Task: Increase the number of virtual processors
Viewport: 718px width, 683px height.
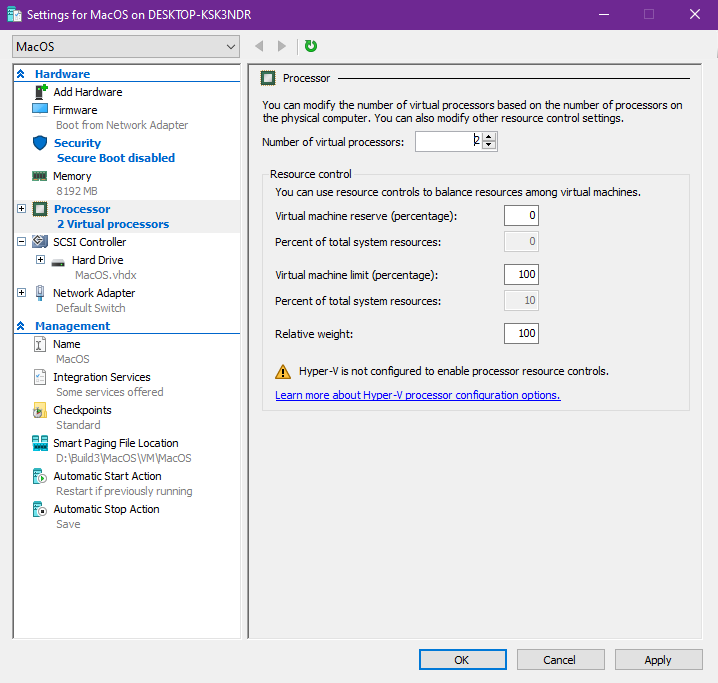Action: click(489, 137)
